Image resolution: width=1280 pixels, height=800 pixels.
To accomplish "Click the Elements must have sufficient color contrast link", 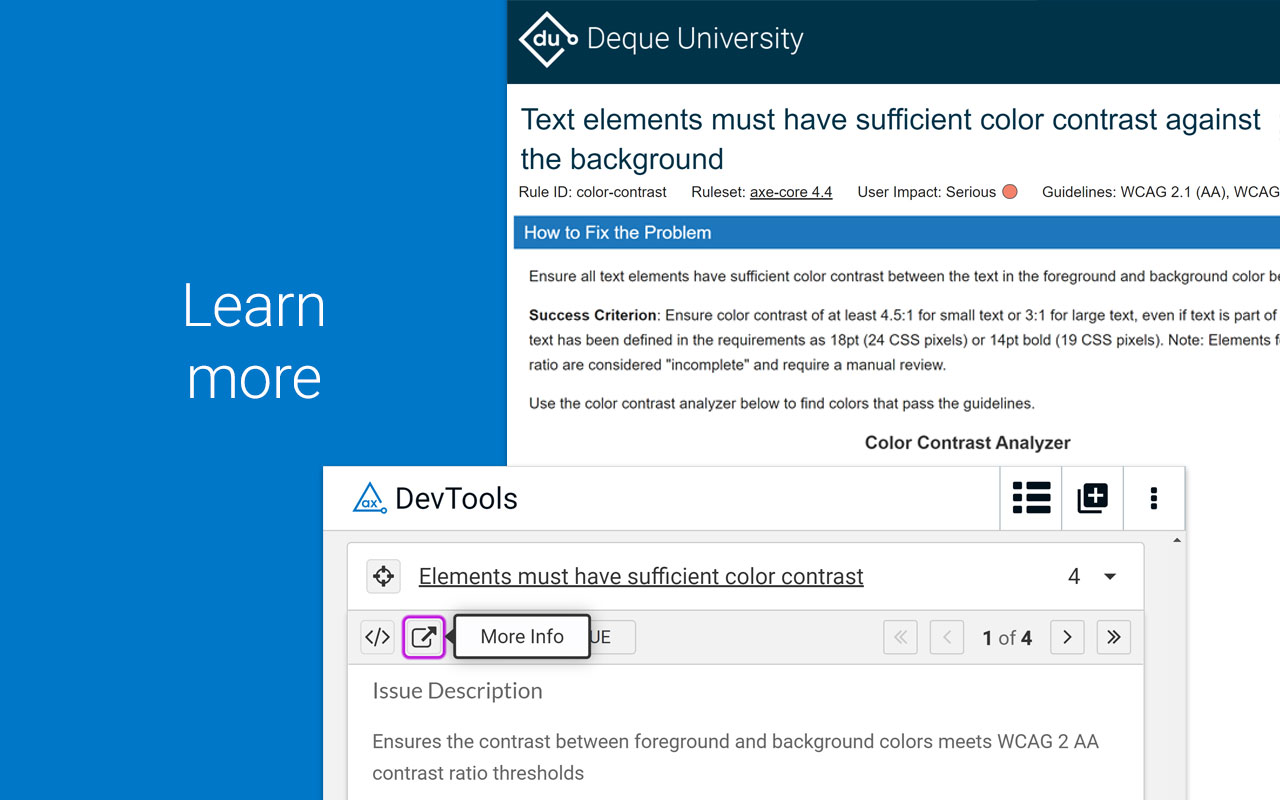I will pyautogui.click(x=641, y=576).
